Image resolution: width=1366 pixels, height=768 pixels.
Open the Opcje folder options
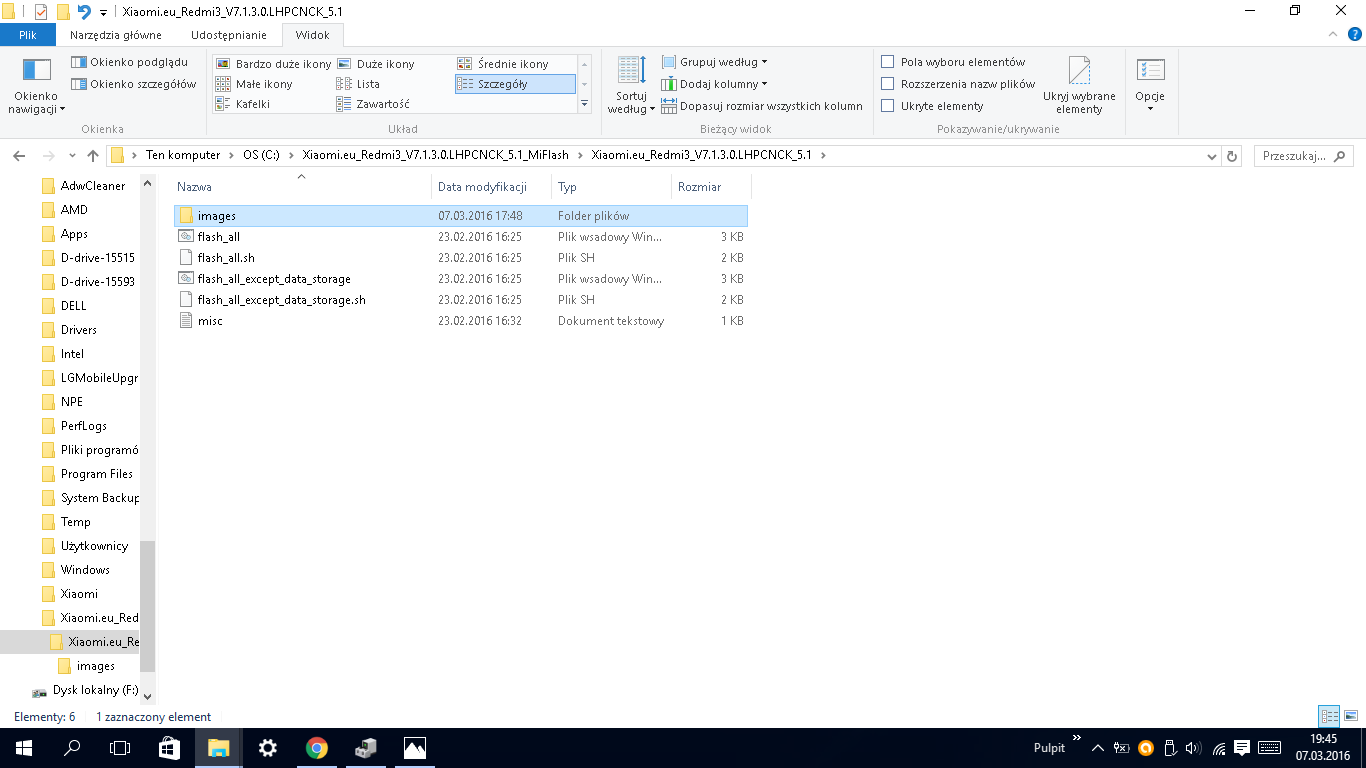click(1150, 72)
